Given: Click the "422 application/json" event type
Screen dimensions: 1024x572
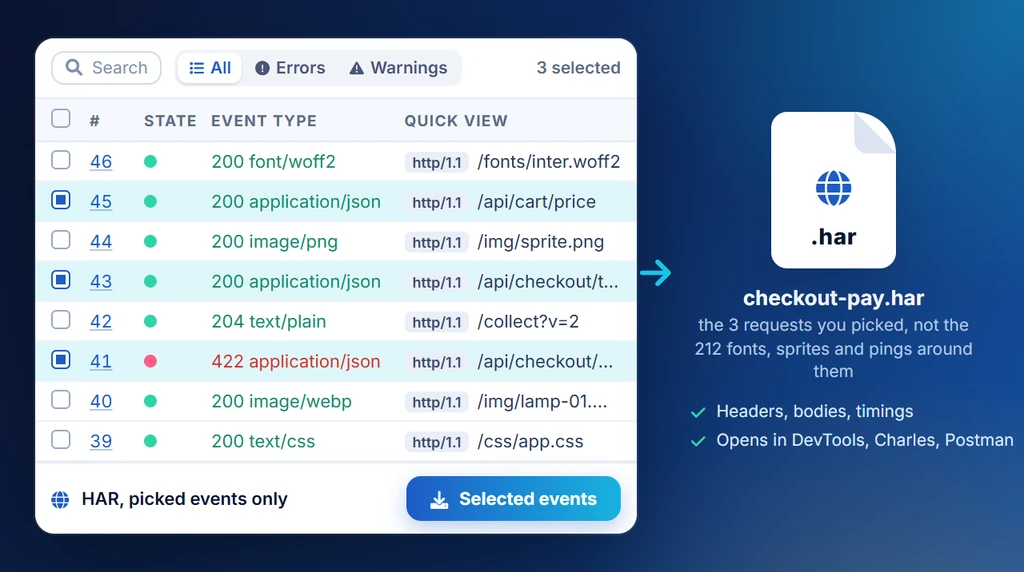Looking at the screenshot, I should pos(295,361).
